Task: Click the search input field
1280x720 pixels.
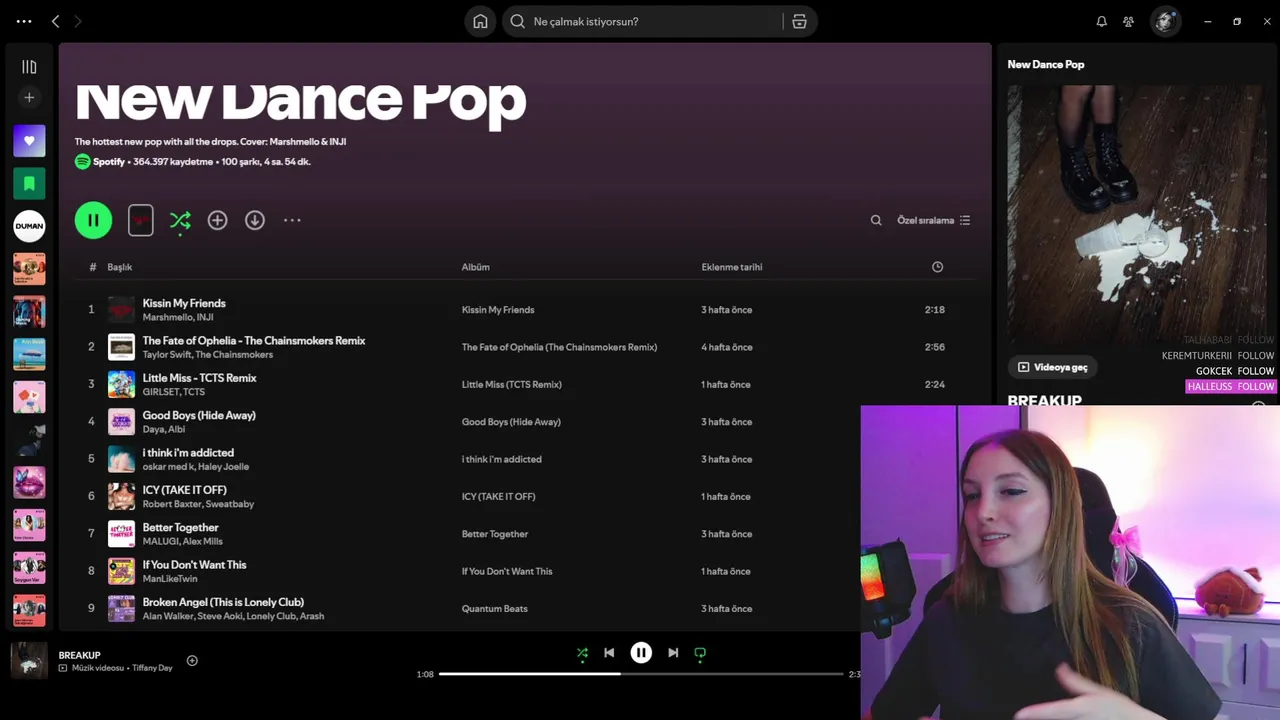Action: tap(655, 21)
